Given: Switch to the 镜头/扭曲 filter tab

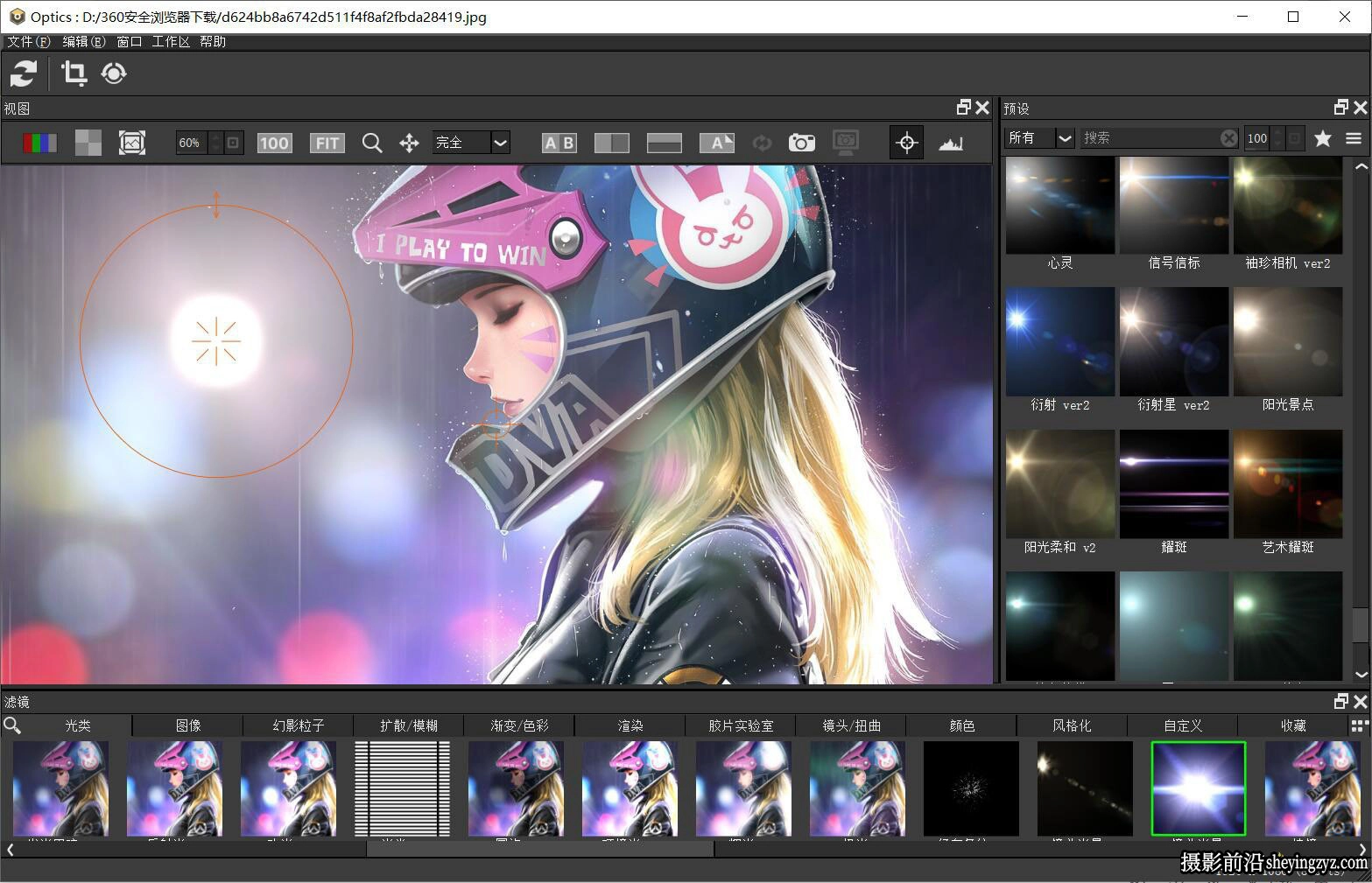Looking at the screenshot, I should 852,725.
